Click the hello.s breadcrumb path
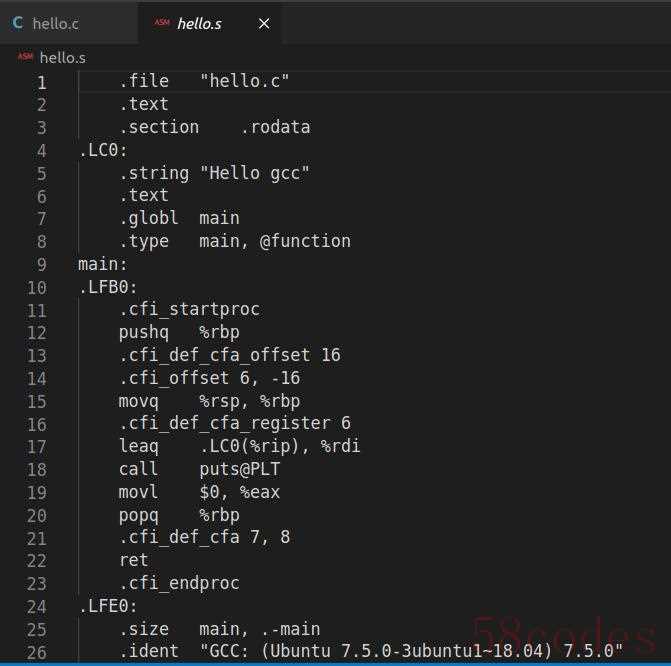The image size is (671, 666). [x=62, y=58]
